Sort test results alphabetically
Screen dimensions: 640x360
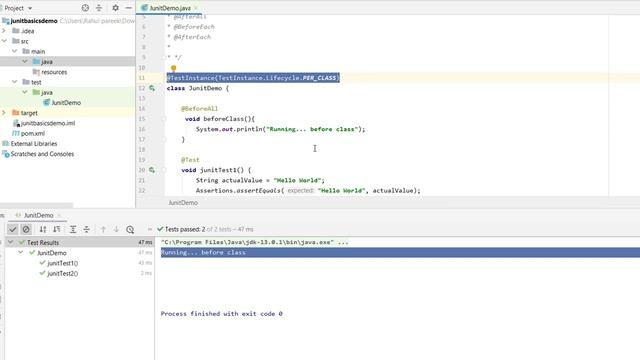coord(43,229)
